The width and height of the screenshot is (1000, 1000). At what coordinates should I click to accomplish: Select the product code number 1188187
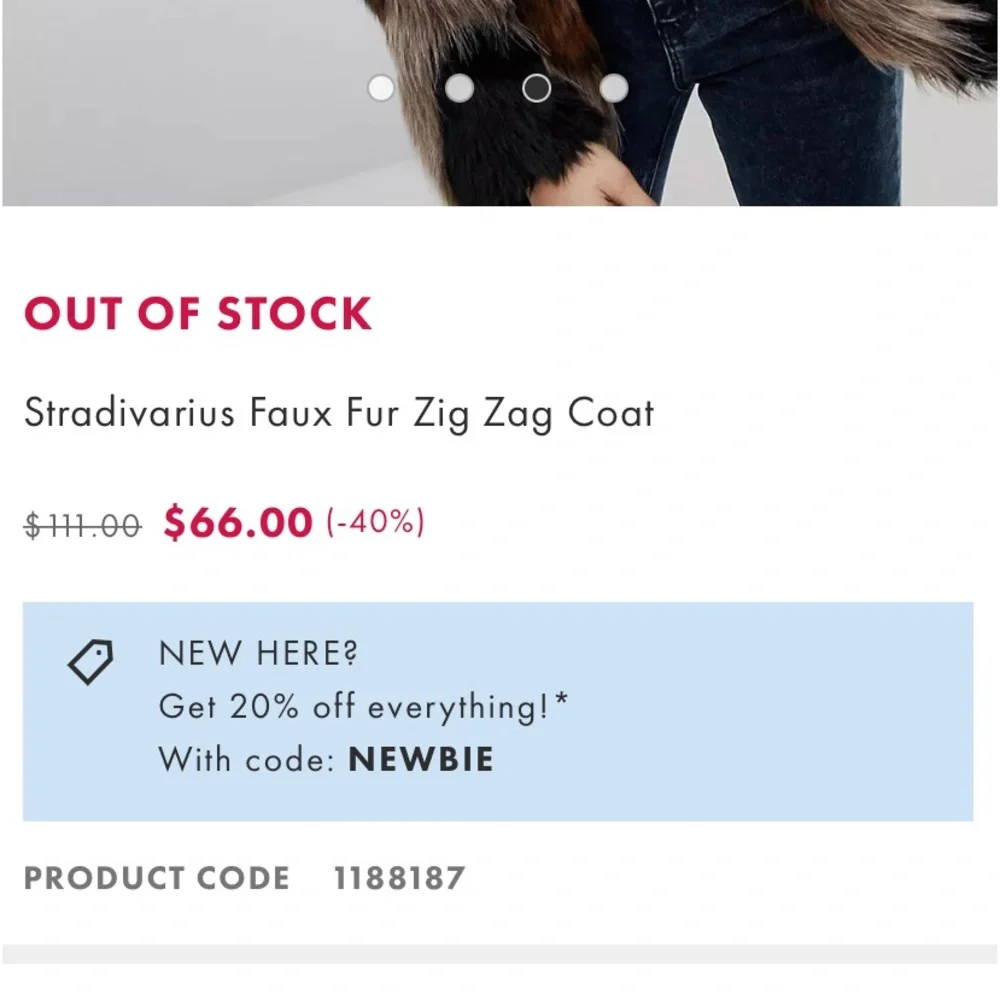point(399,879)
